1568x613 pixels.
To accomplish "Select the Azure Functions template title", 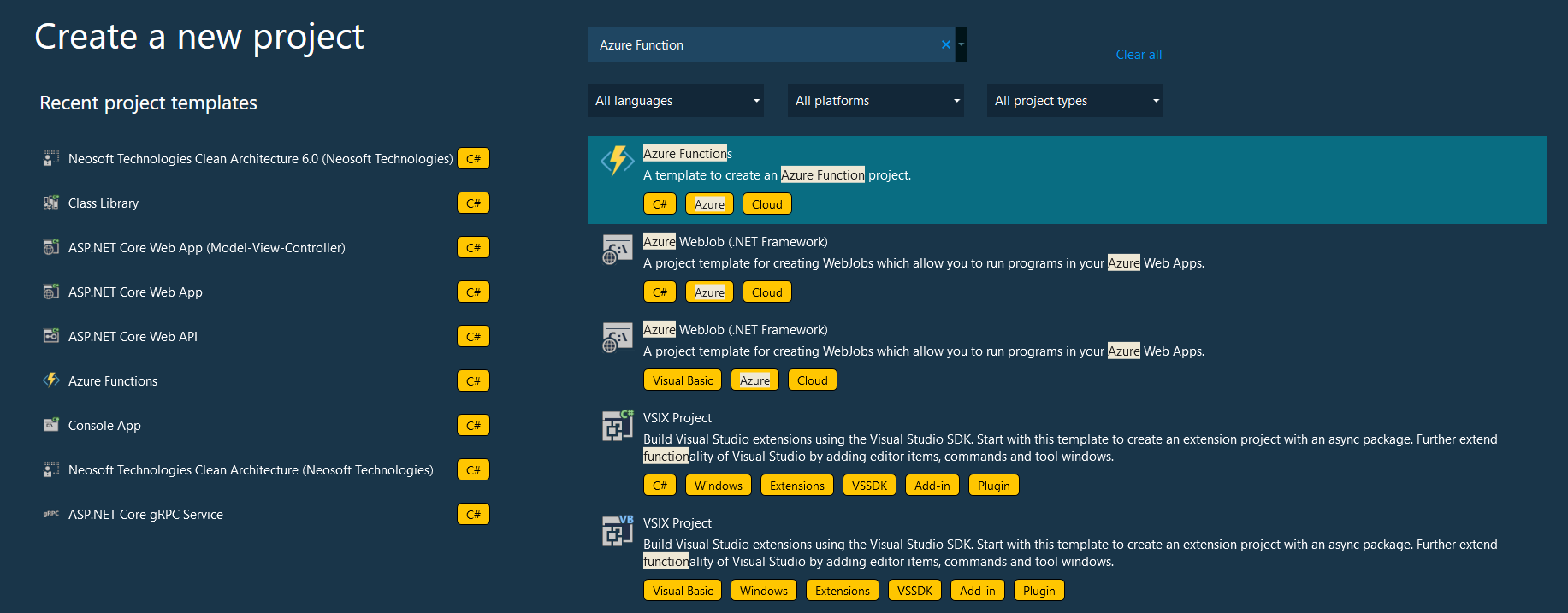I will point(688,154).
